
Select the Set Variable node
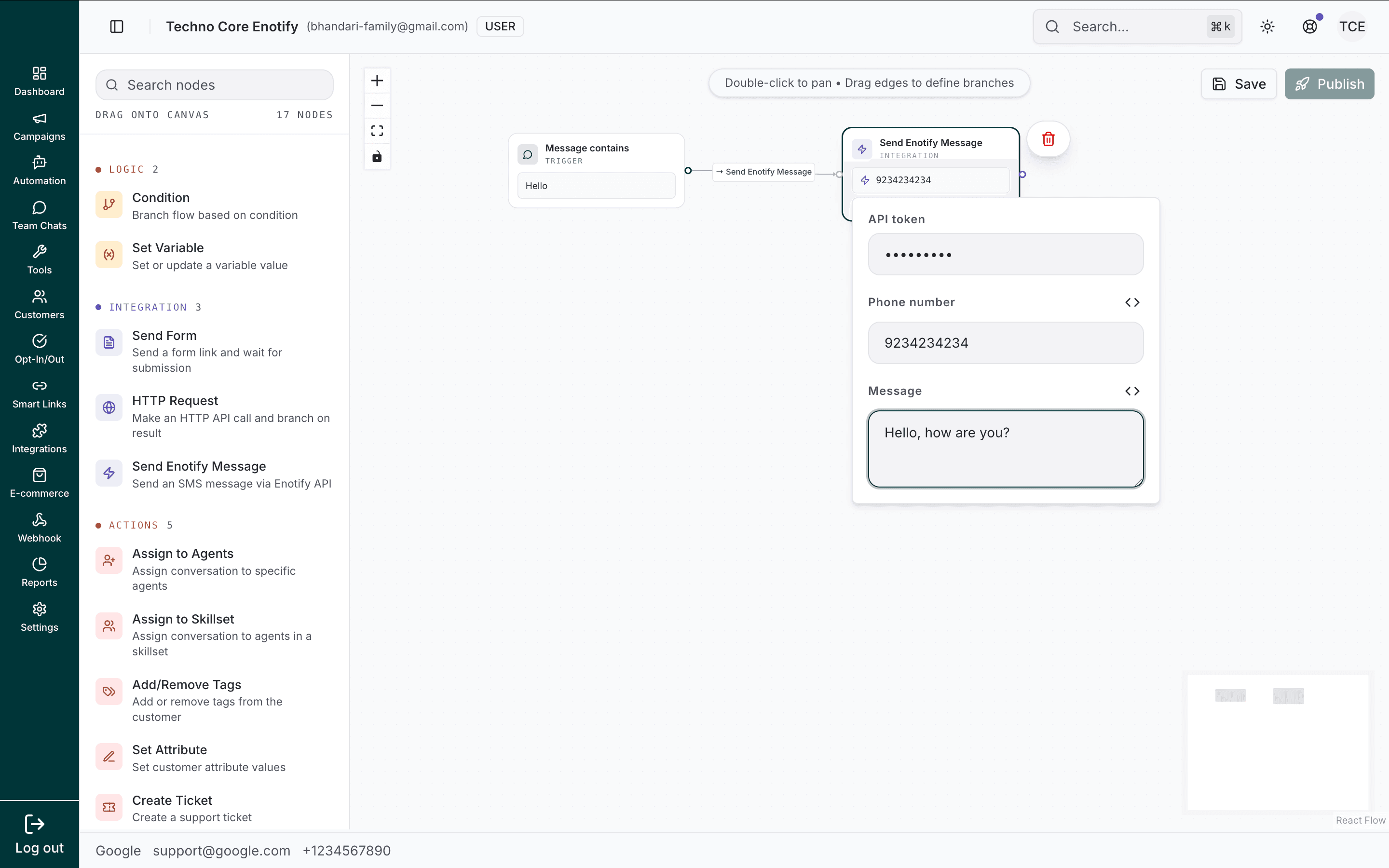point(214,256)
